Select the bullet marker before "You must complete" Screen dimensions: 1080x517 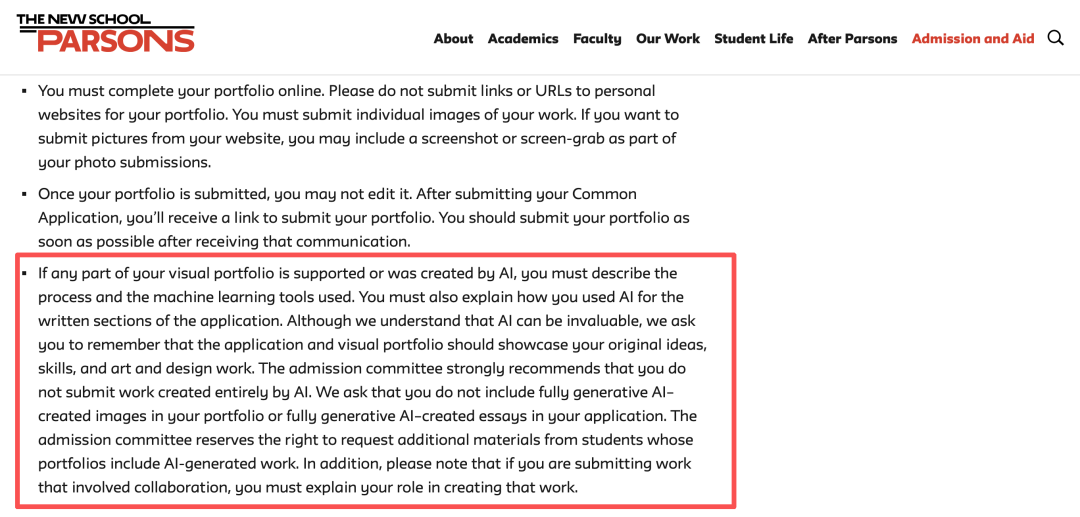(x=24, y=91)
